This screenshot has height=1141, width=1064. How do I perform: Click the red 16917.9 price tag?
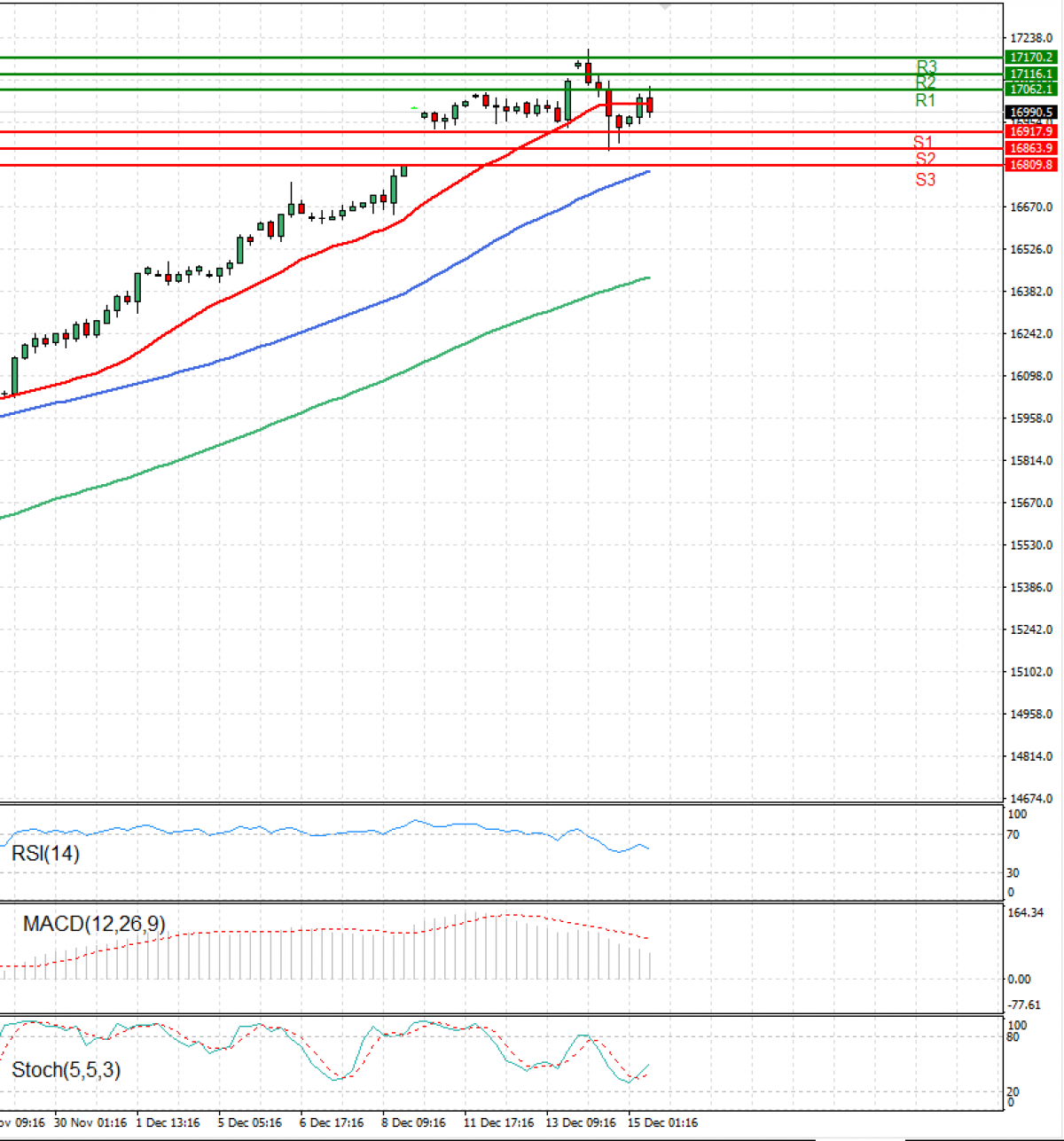pyautogui.click(x=1030, y=130)
